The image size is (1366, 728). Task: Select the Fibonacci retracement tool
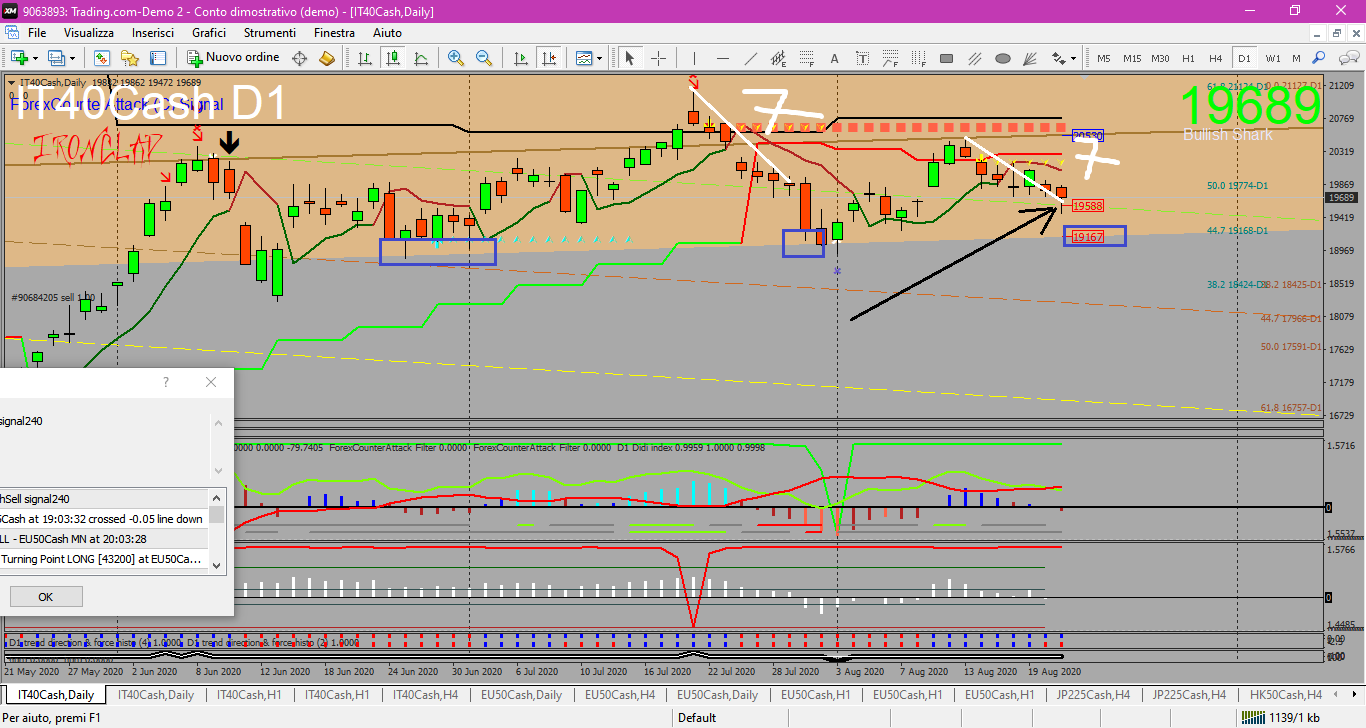(809, 58)
